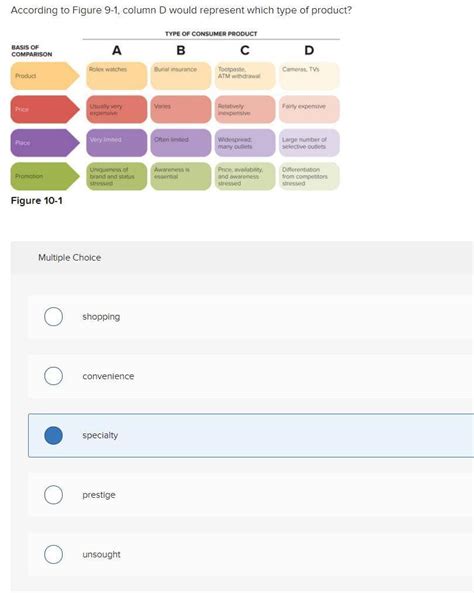Click the purple Place arrow label
This screenshot has width=474, height=593.
pyautogui.click(x=45, y=143)
